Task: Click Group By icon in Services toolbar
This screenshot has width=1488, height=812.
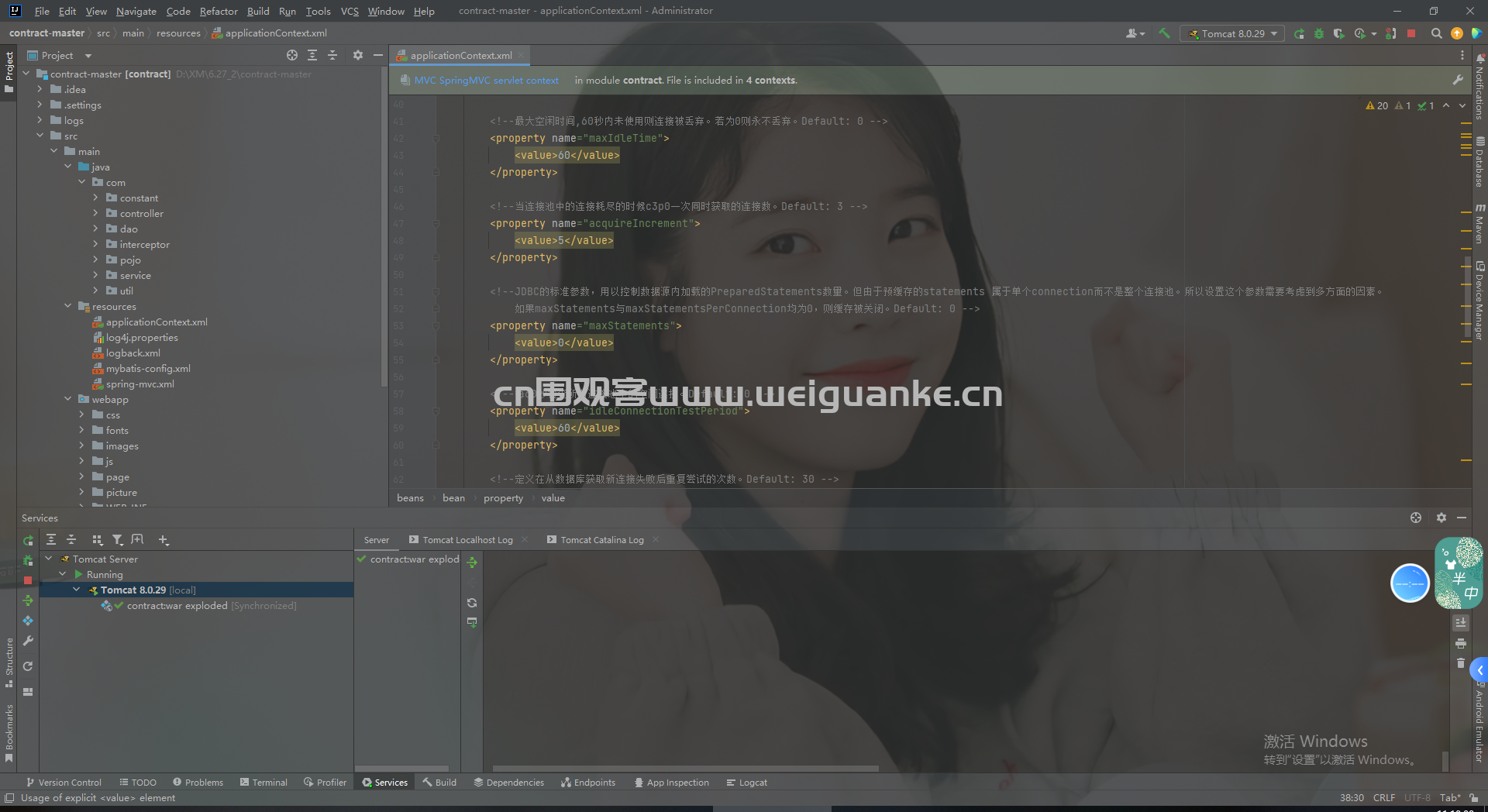Action: (x=97, y=539)
